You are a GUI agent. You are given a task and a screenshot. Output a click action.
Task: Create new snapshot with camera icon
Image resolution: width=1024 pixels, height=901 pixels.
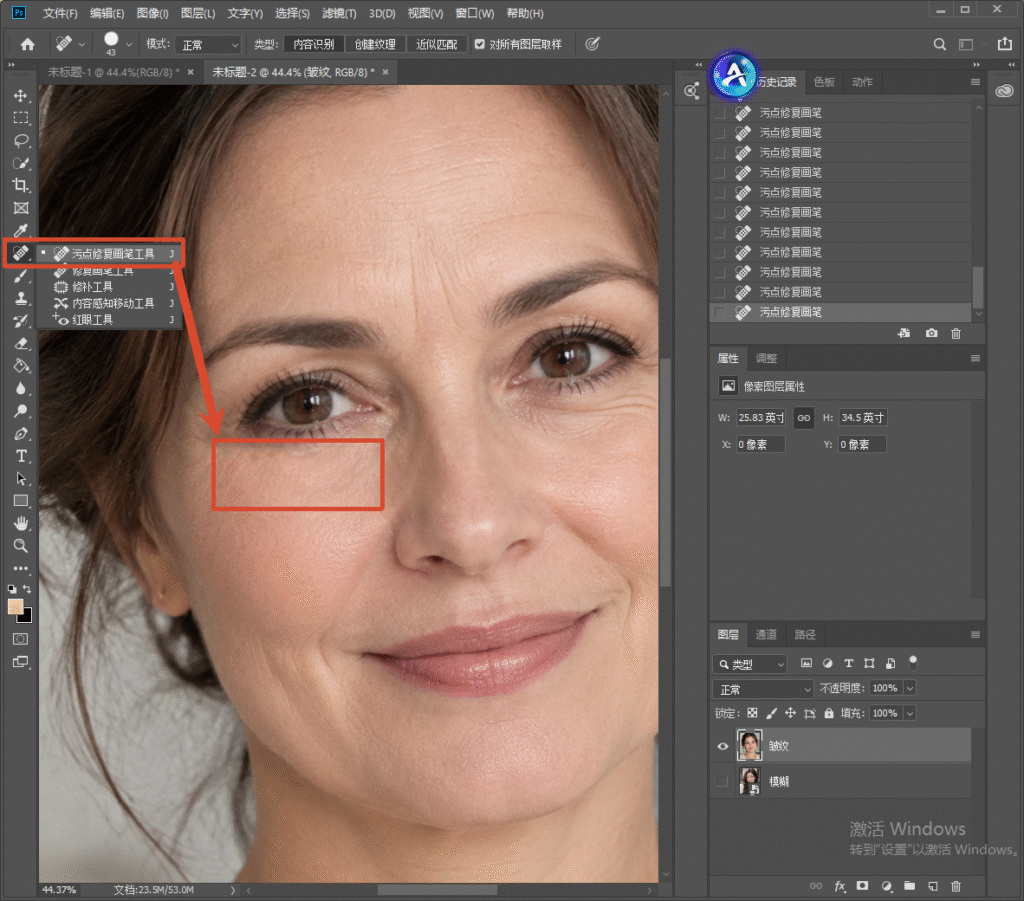point(931,334)
